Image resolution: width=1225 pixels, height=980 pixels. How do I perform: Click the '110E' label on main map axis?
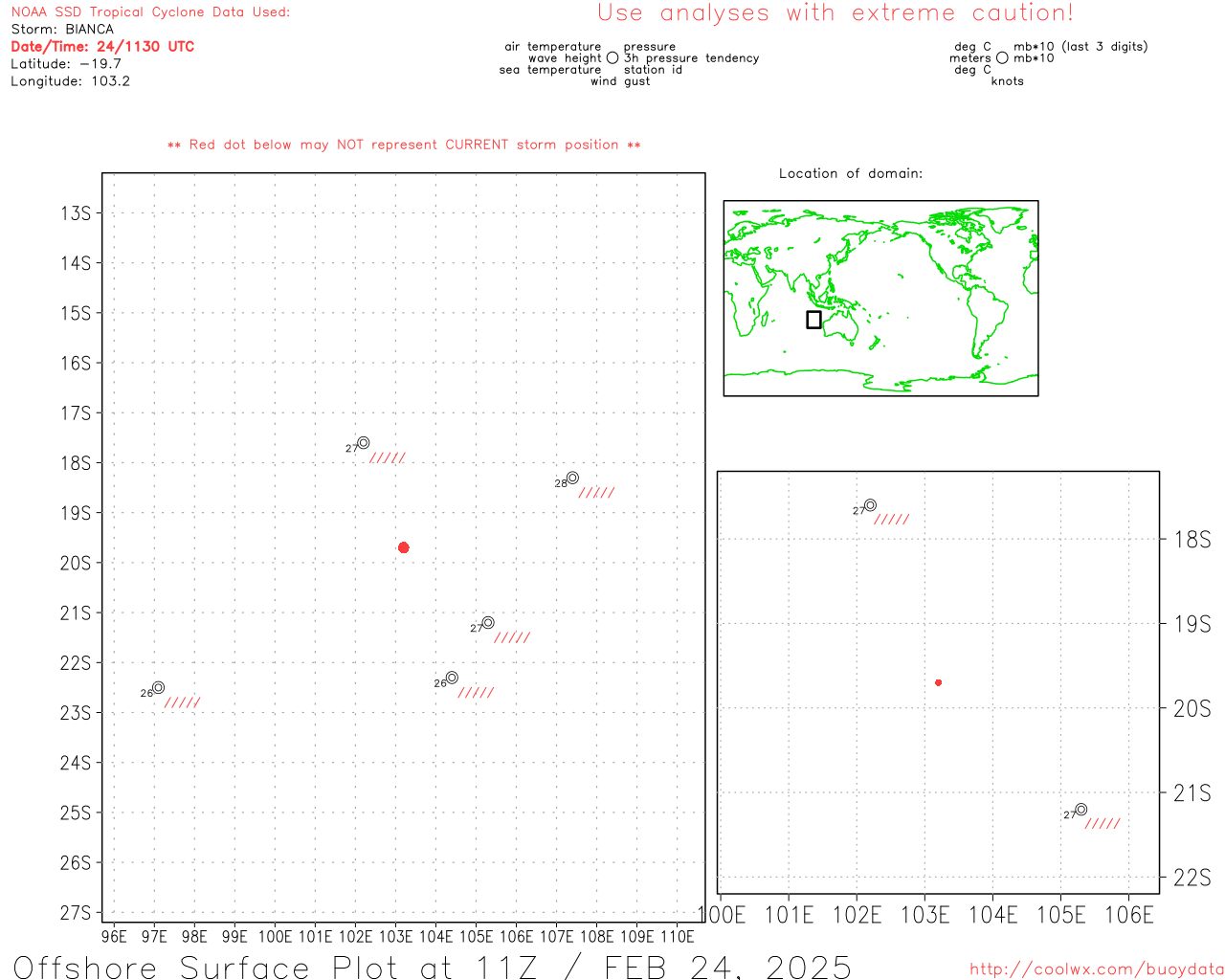tap(678, 936)
